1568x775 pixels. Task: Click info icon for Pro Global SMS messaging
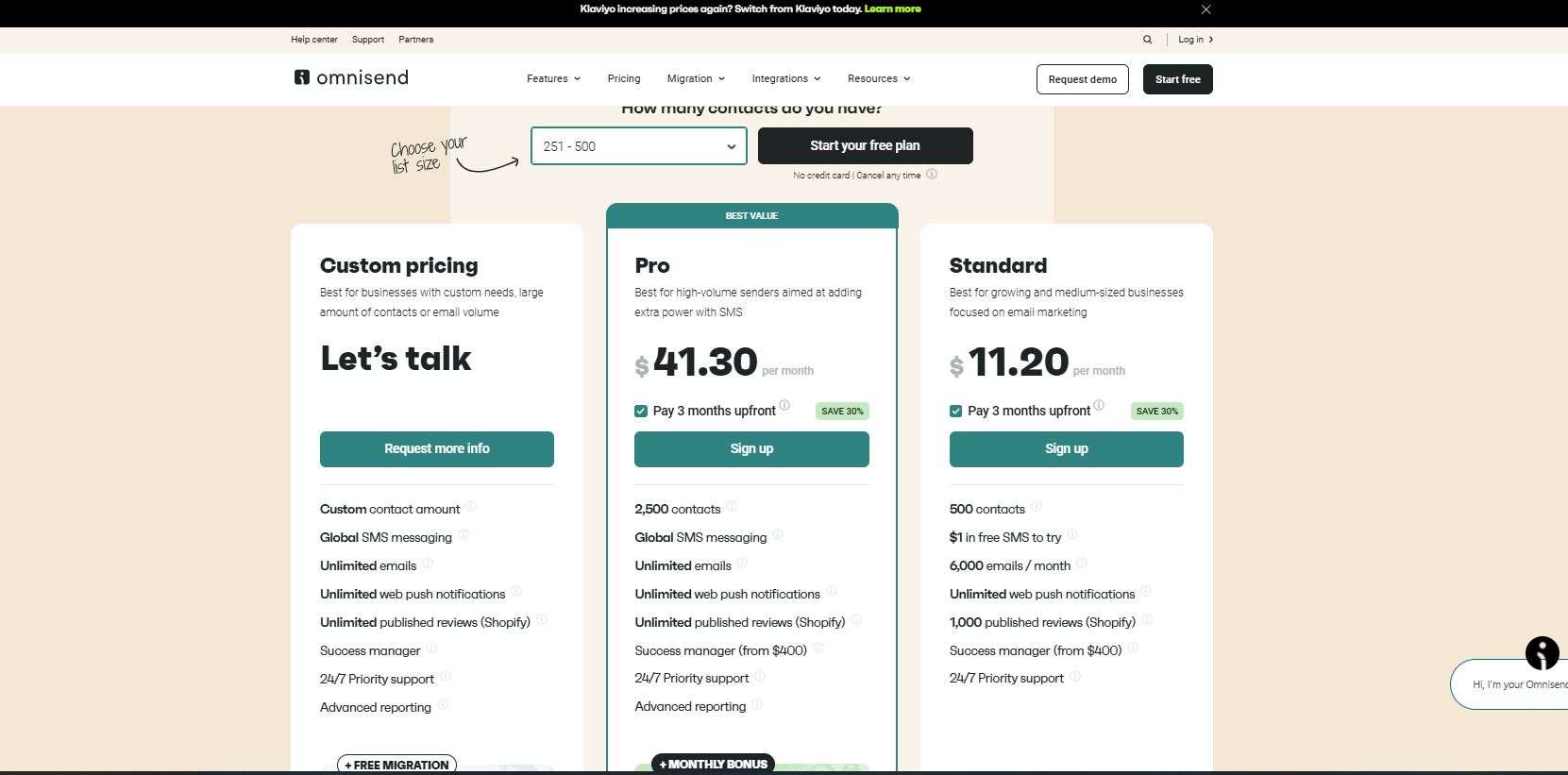[x=778, y=534]
